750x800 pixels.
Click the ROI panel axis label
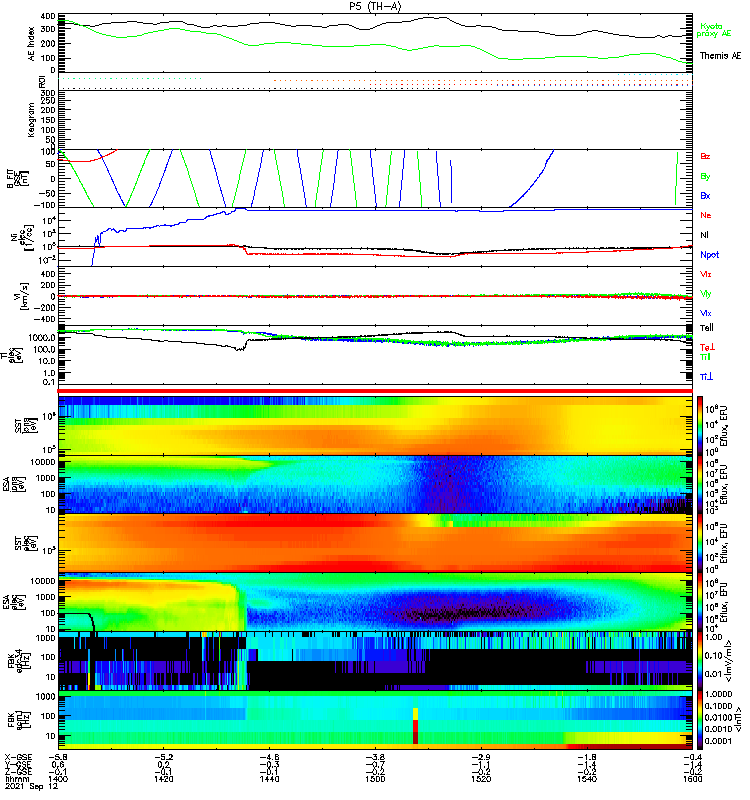(43, 82)
